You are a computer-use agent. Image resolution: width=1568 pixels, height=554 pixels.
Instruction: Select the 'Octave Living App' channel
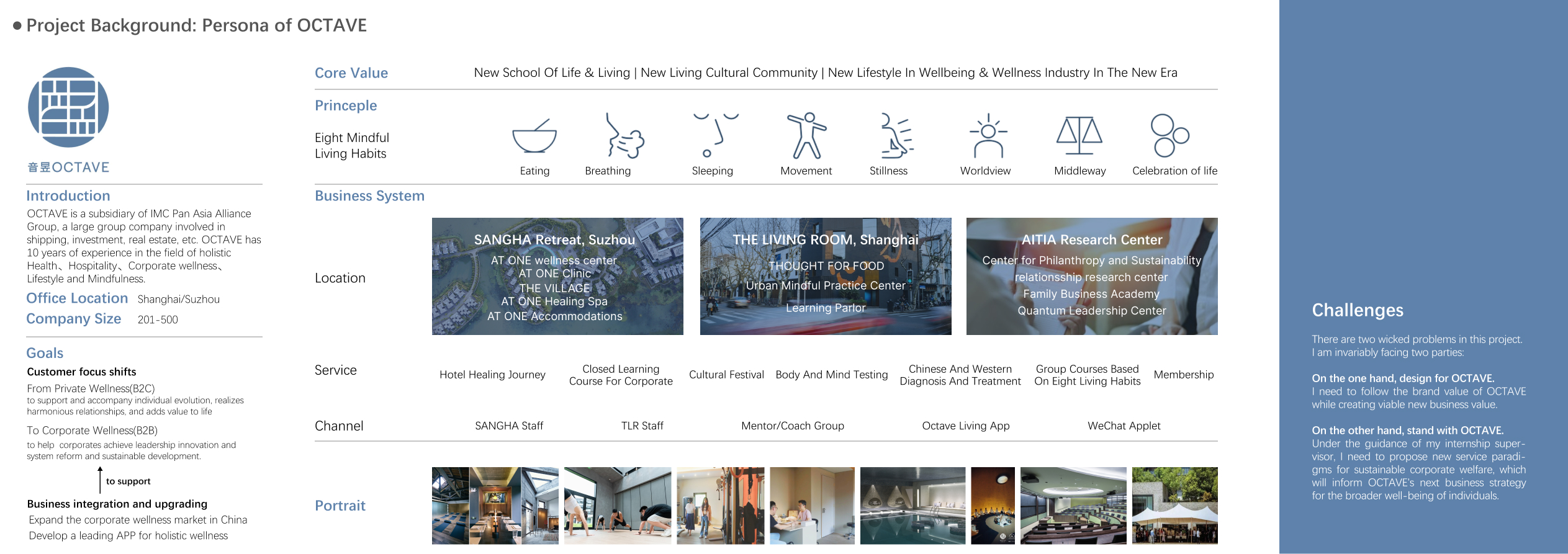(x=966, y=426)
